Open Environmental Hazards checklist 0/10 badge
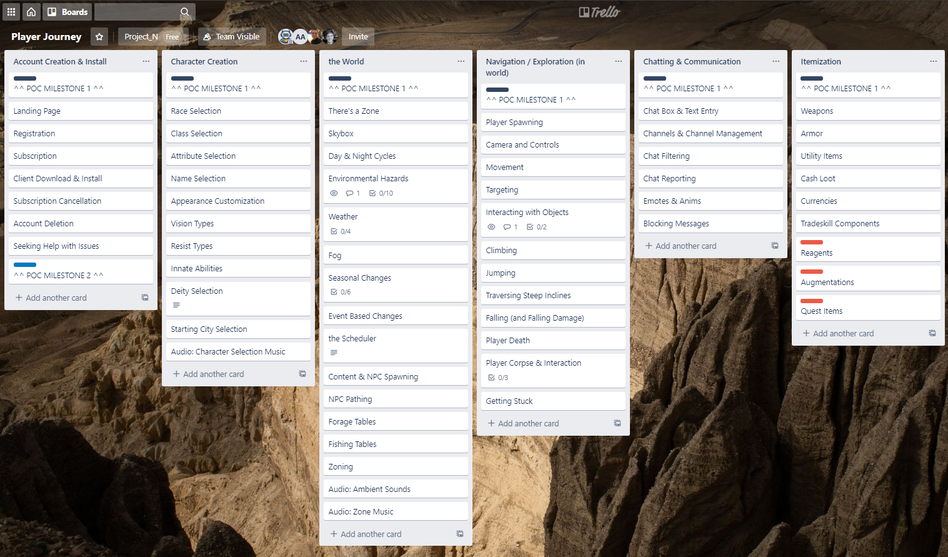Viewport: 948px width, 557px height. [381, 193]
